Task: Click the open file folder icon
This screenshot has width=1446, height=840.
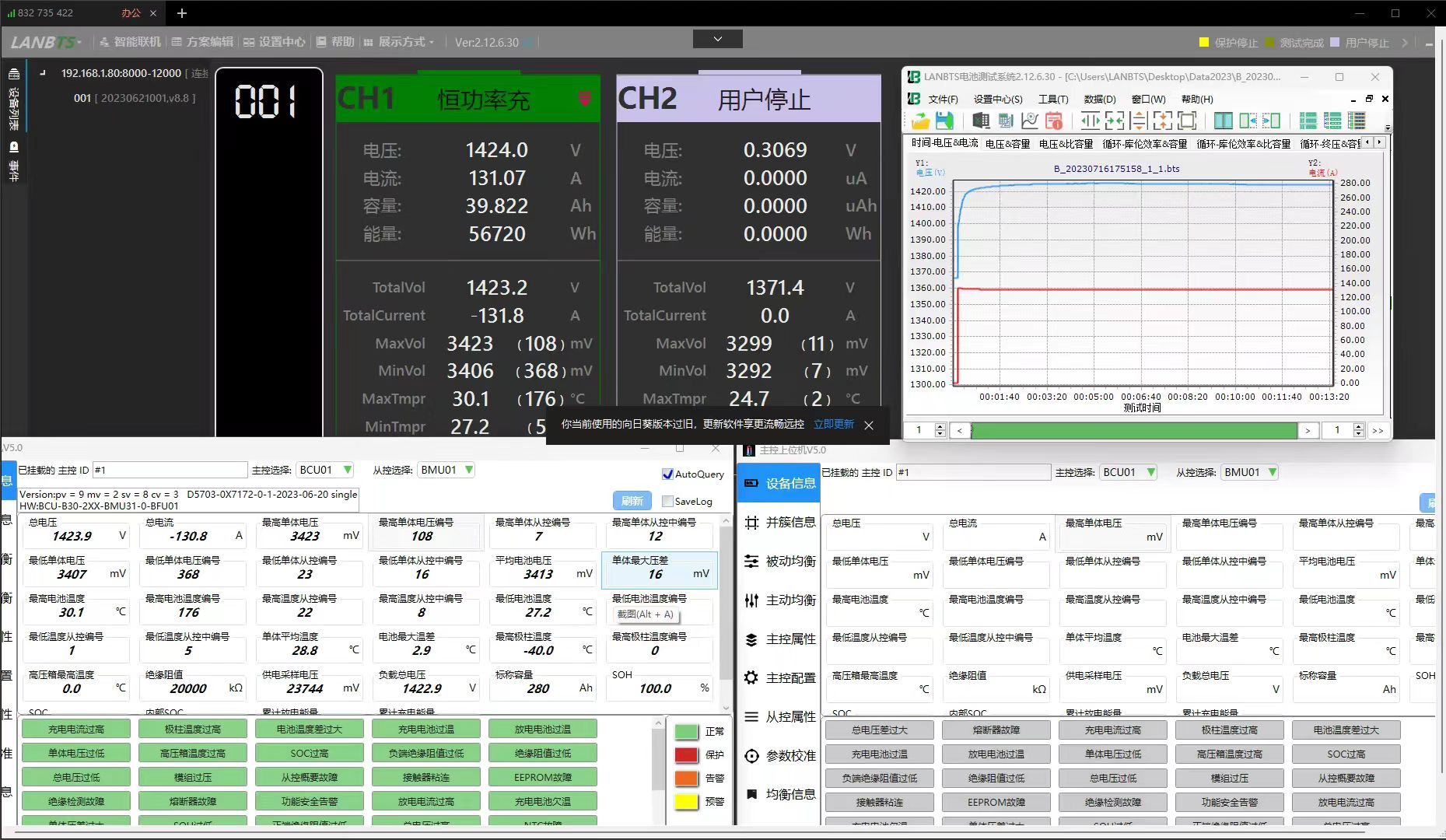Action: (x=920, y=121)
